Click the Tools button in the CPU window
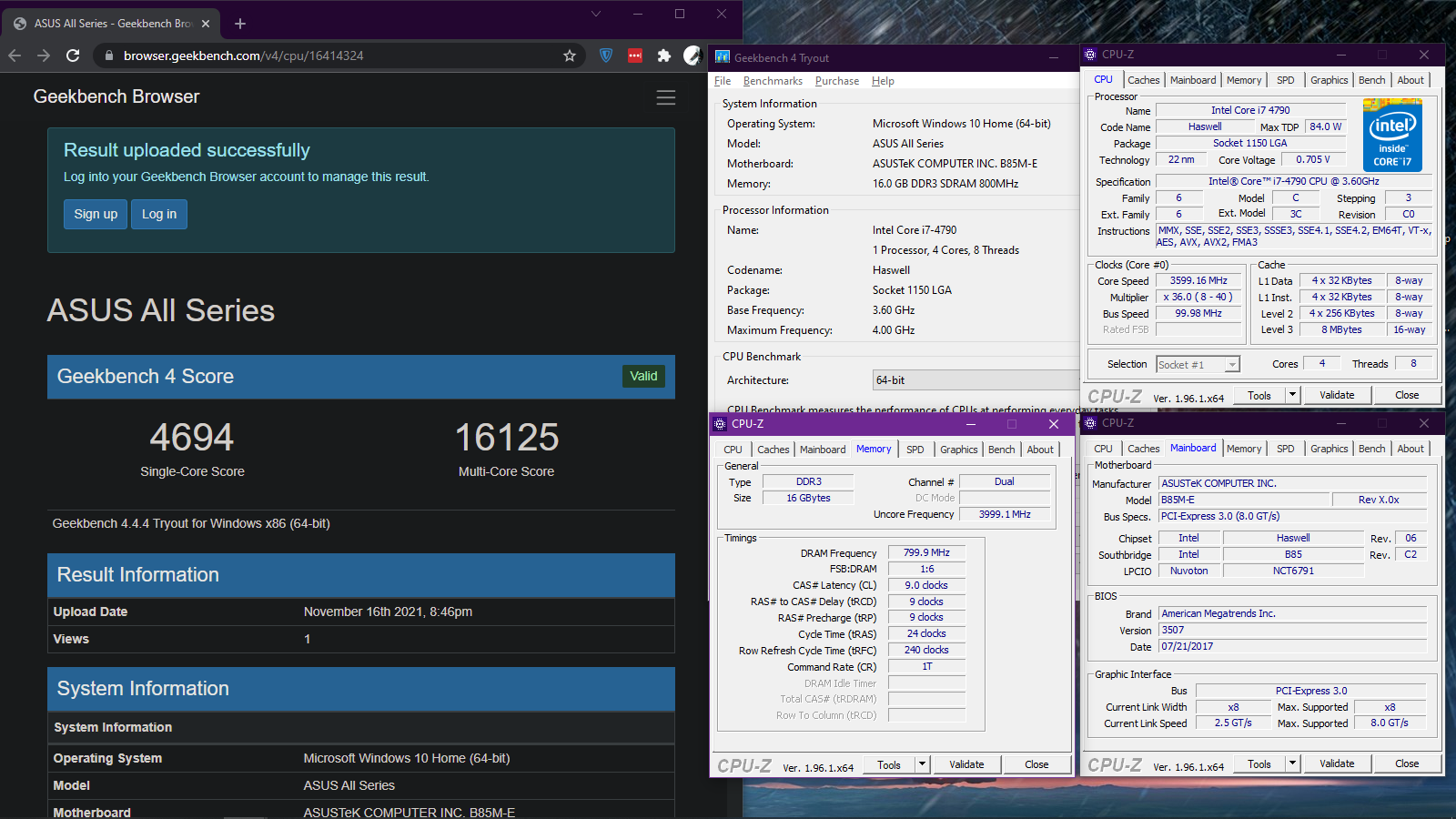 click(x=1259, y=395)
